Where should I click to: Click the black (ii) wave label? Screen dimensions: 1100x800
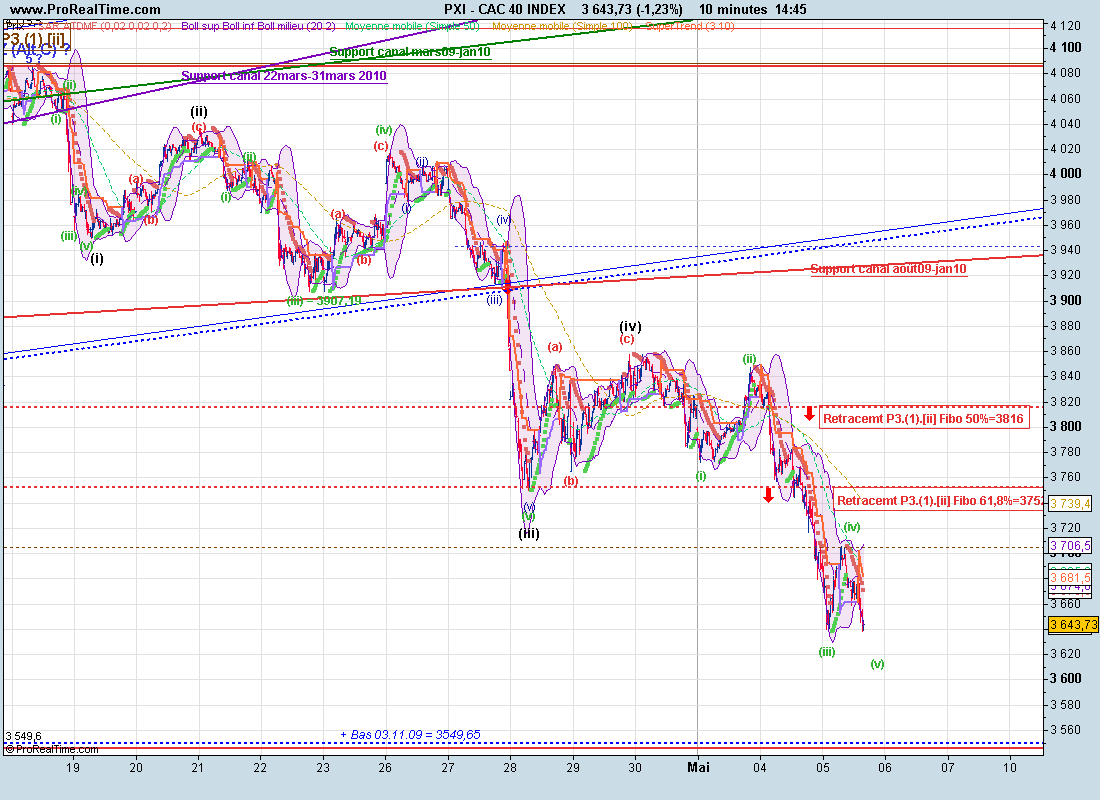[199, 112]
